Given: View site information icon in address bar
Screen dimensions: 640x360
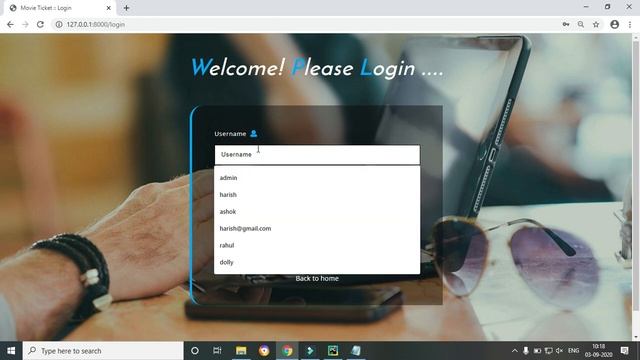Looking at the screenshot, I should (x=59, y=24).
